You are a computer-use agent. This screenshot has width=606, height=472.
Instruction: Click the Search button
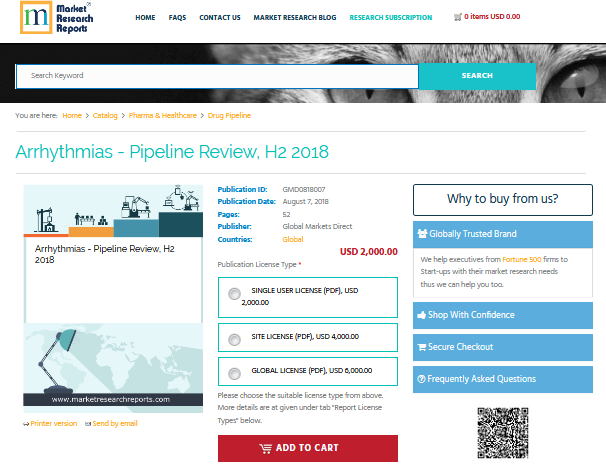(x=477, y=76)
